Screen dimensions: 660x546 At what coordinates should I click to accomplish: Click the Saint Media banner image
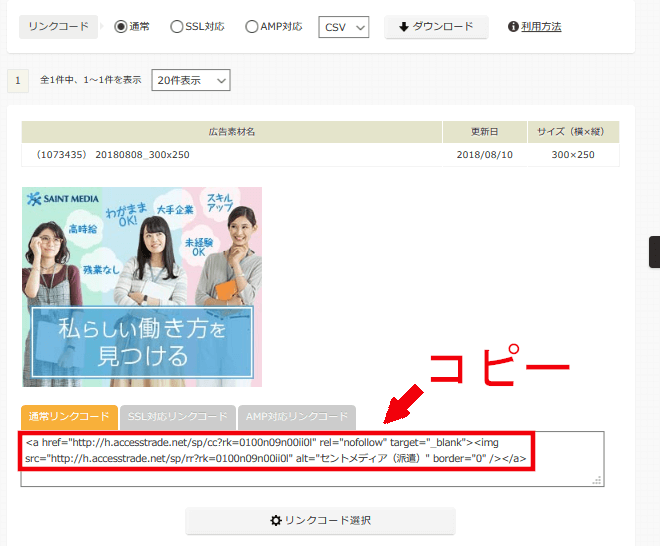click(x=142, y=287)
